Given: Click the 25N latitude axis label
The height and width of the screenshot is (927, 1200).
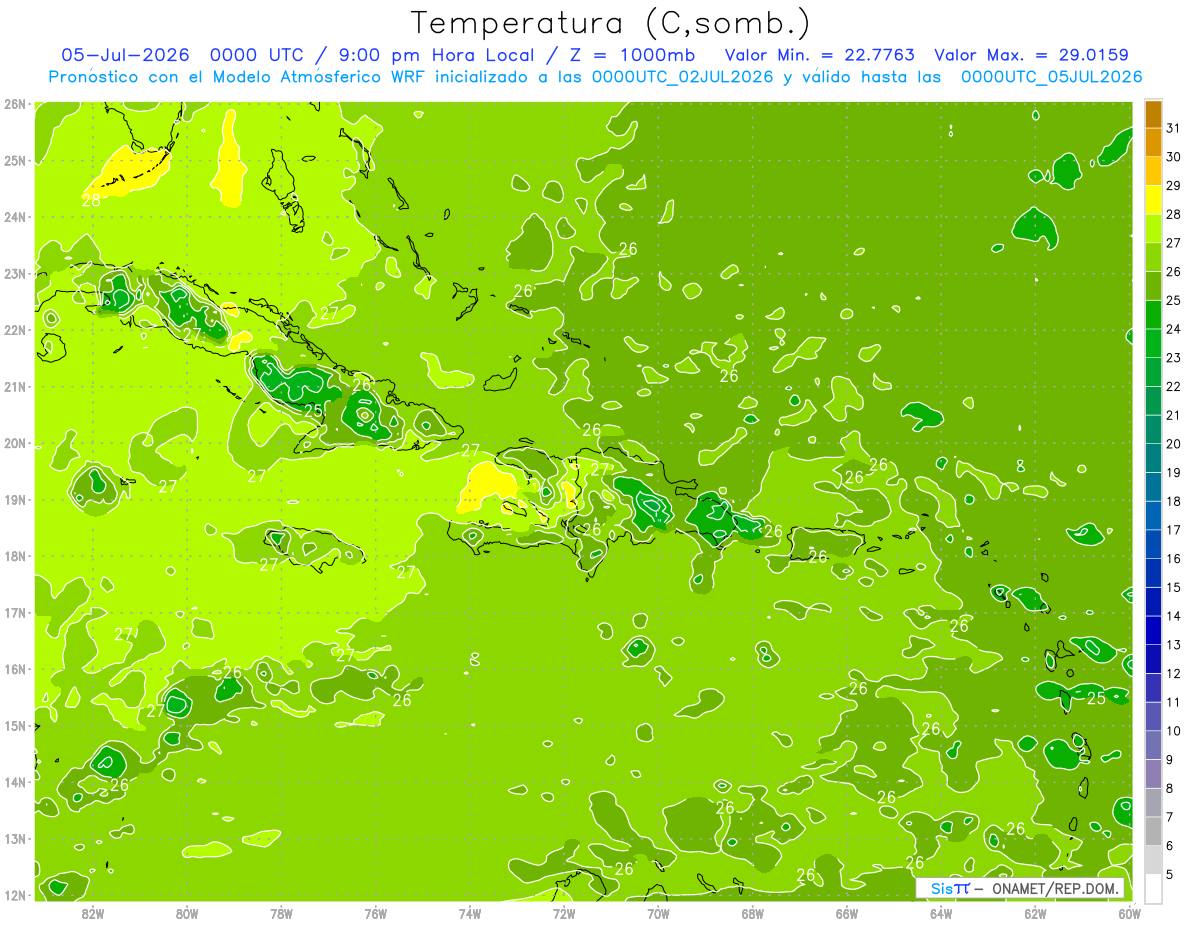Looking at the screenshot, I should click(14, 160).
